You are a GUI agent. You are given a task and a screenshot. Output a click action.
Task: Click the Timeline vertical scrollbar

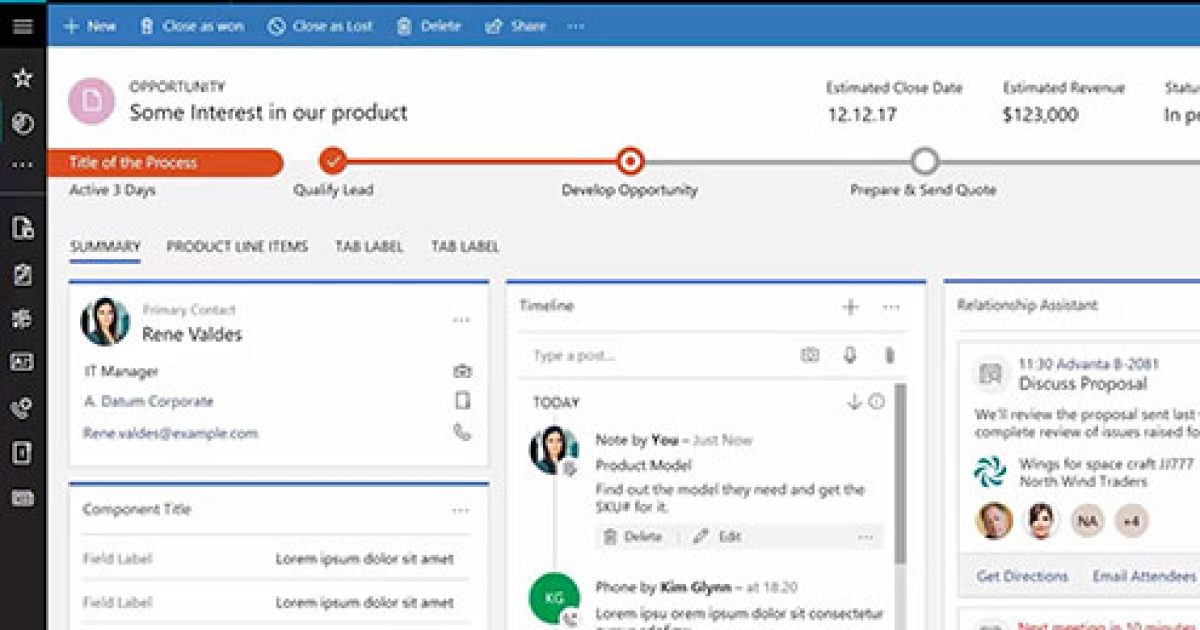pos(900,470)
